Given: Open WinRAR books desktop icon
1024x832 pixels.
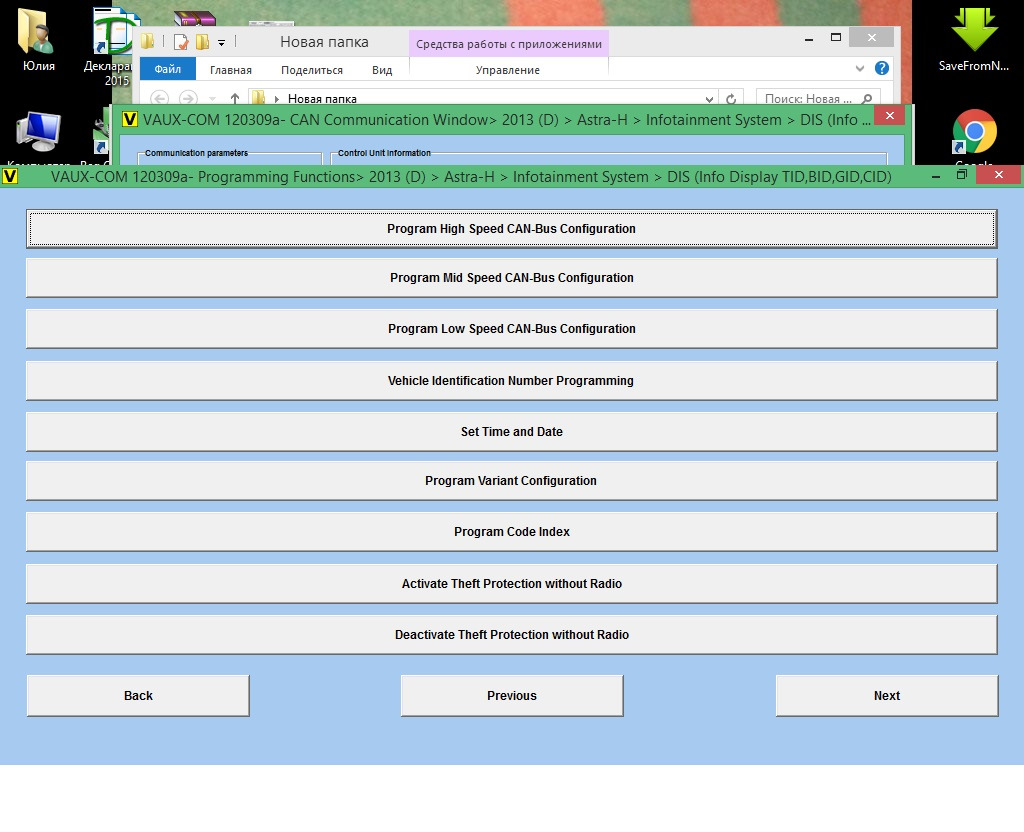Looking at the screenshot, I should 195,20.
